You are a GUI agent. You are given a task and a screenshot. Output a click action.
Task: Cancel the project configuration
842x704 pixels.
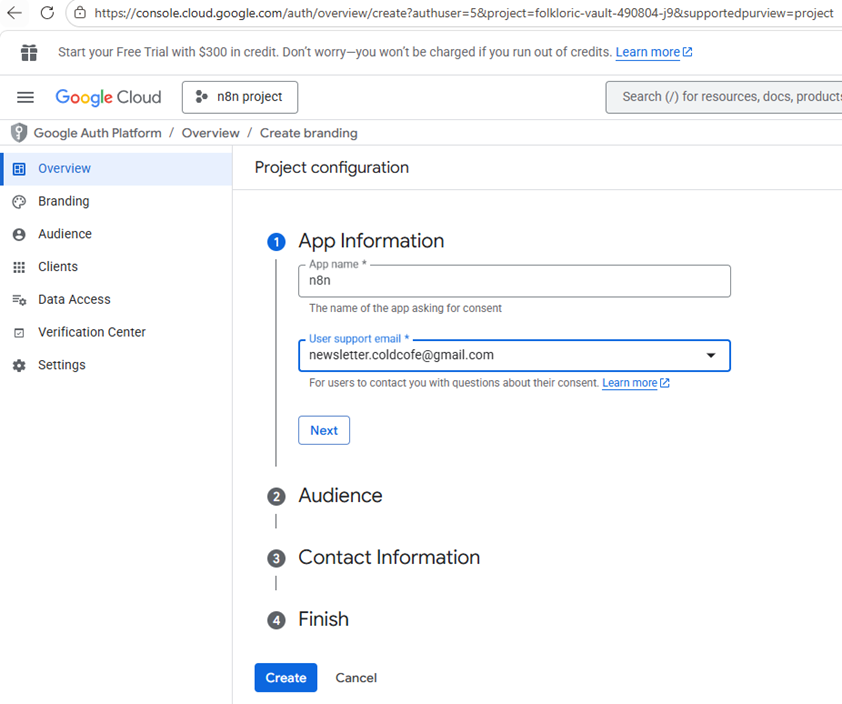(x=356, y=678)
